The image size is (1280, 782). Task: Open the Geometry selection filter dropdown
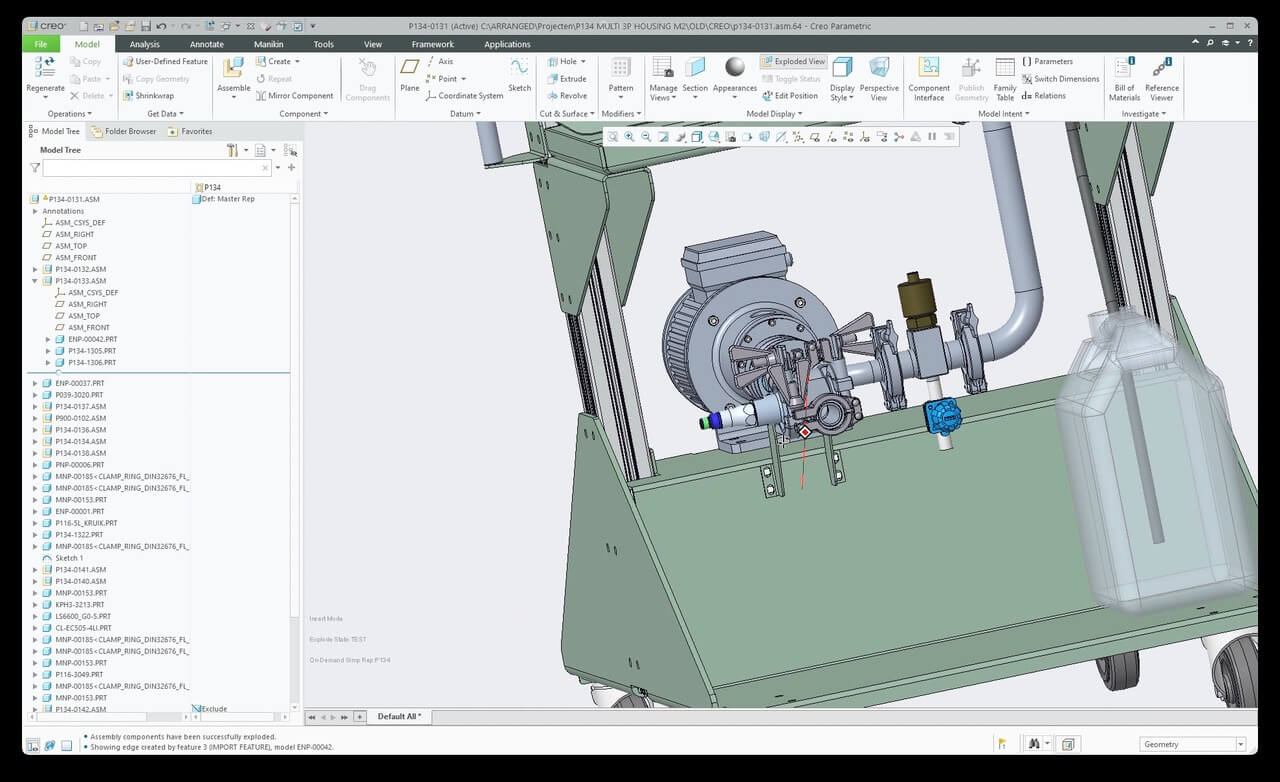(x=1240, y=744)
